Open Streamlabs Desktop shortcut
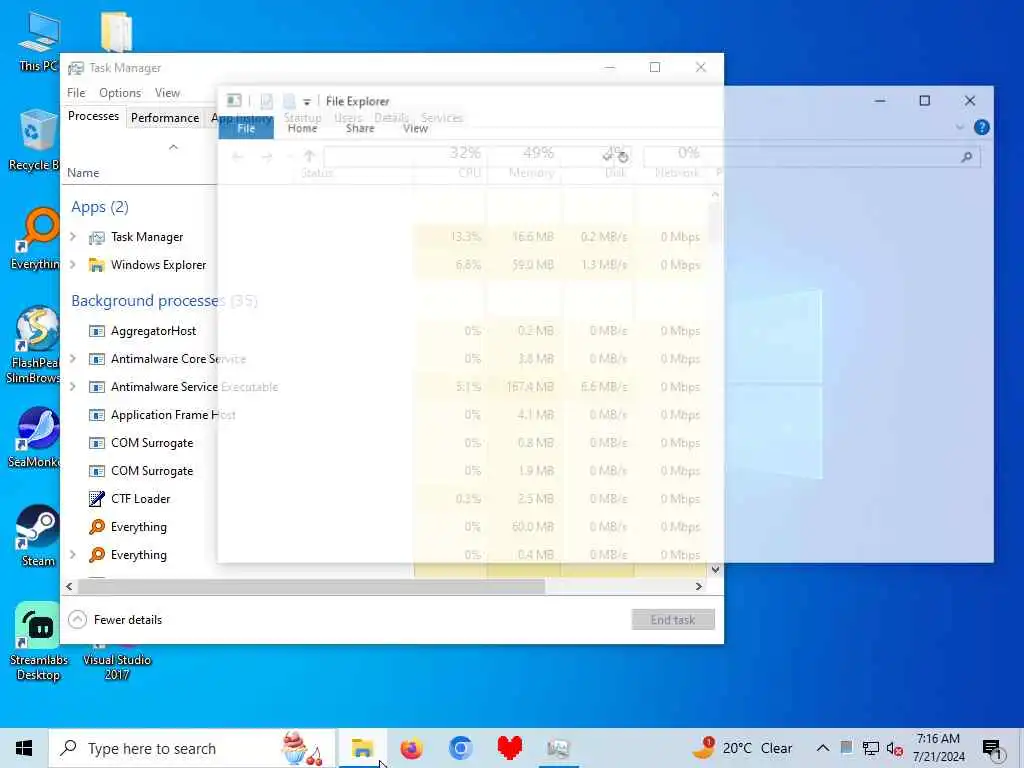This screenshot has width=1024, height=768. pyautogui.click(x=38, y=641)
